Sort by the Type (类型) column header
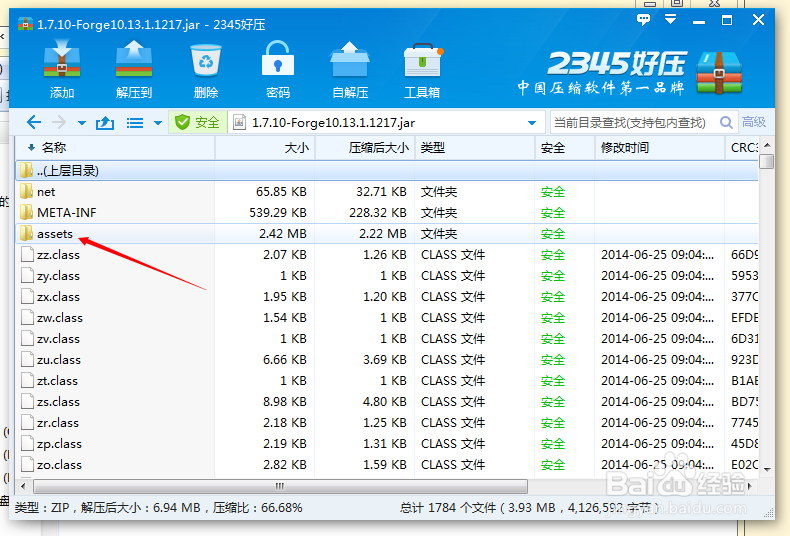This screenshot has width=790, height=536. tap(475, 148)
